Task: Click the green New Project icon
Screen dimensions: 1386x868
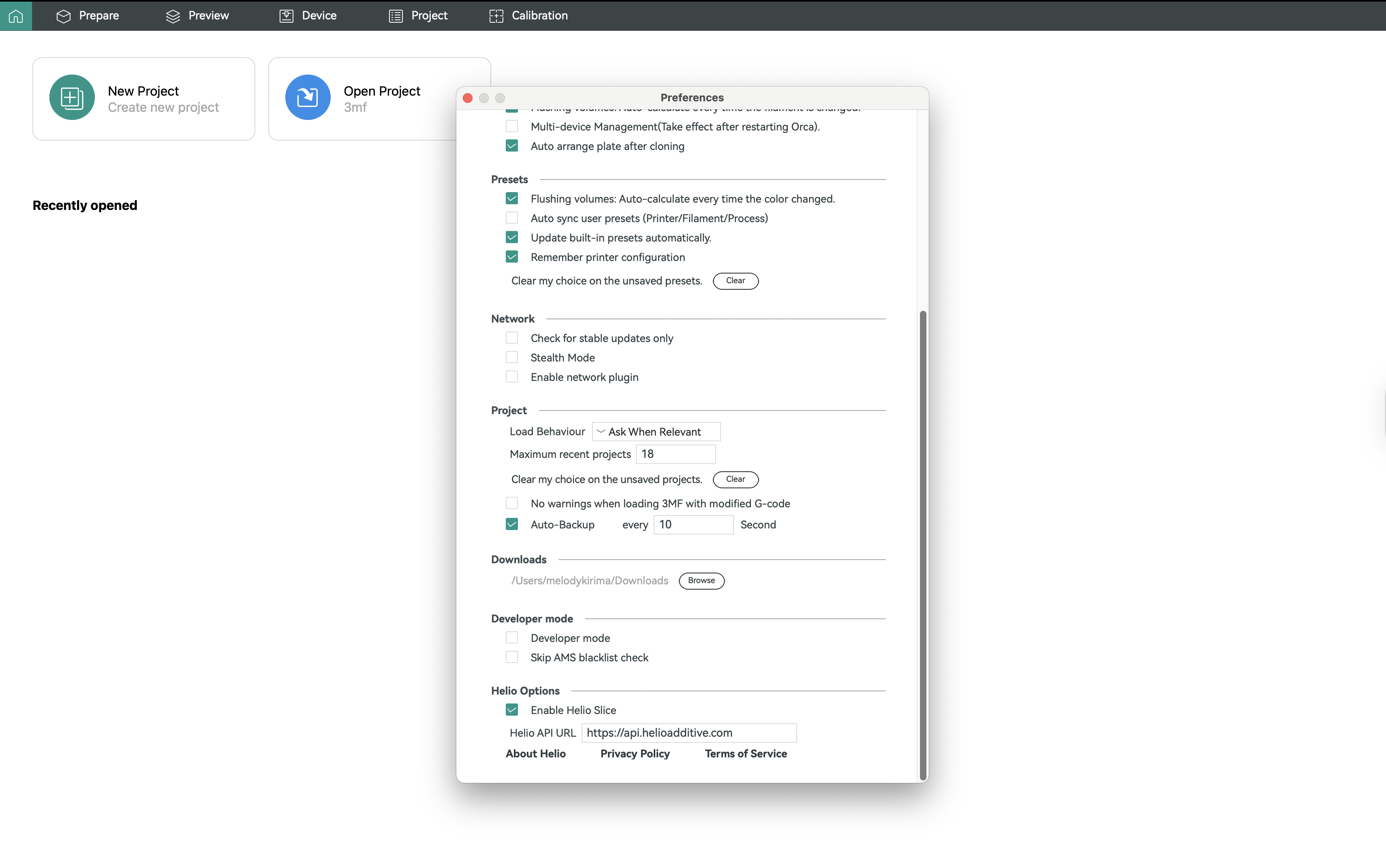Action: click(x=72, y=98)
